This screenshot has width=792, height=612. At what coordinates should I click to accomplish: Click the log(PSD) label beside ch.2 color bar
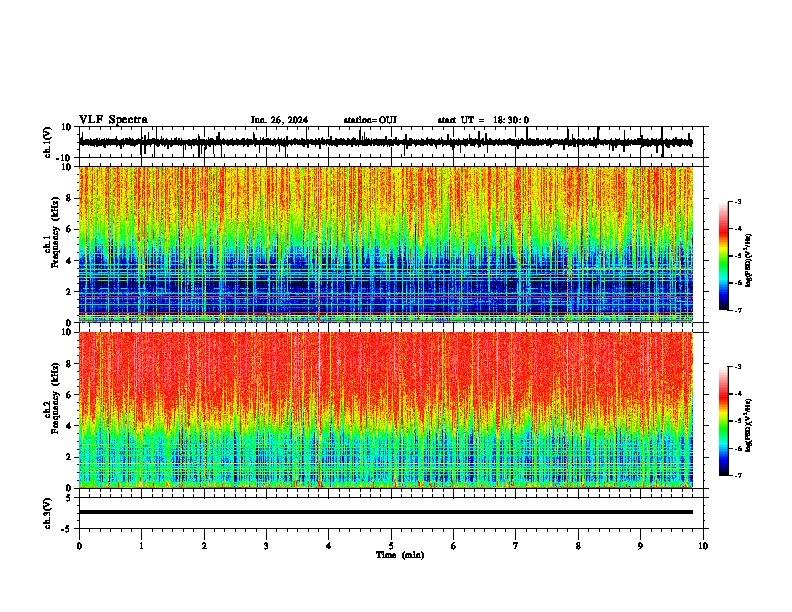point(748,425)
